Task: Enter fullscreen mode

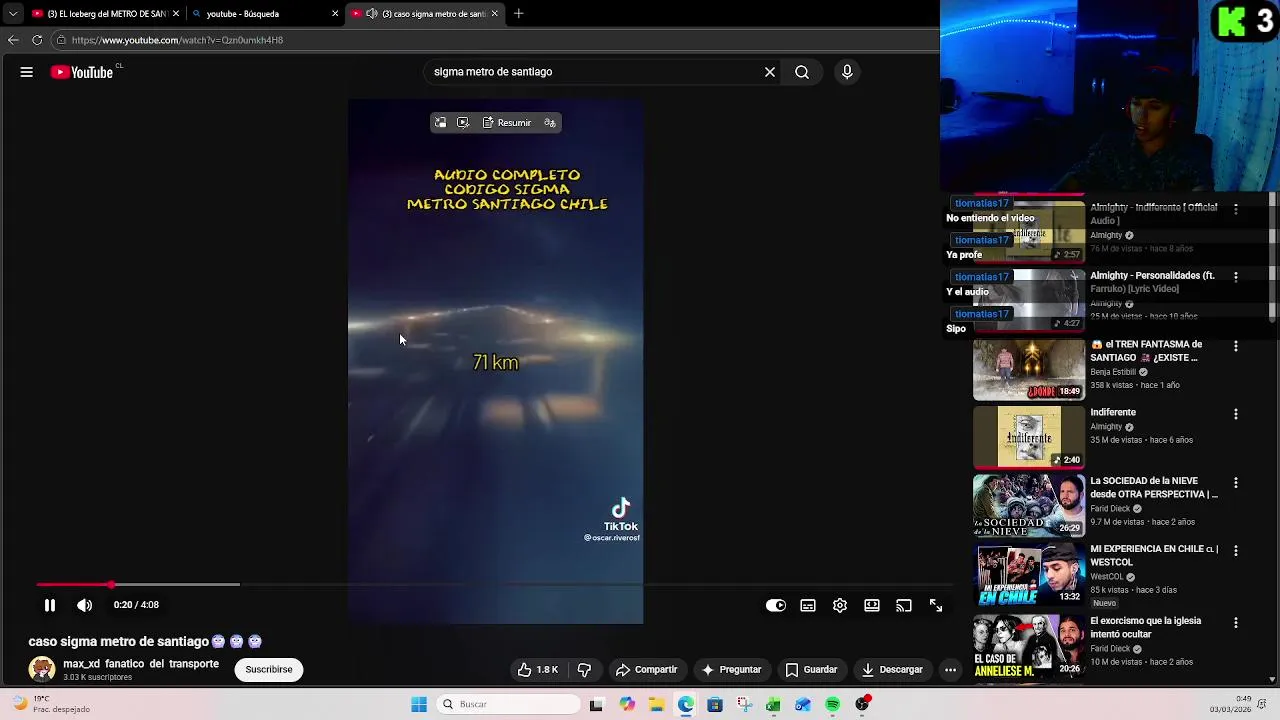Action: click(936, 605)
